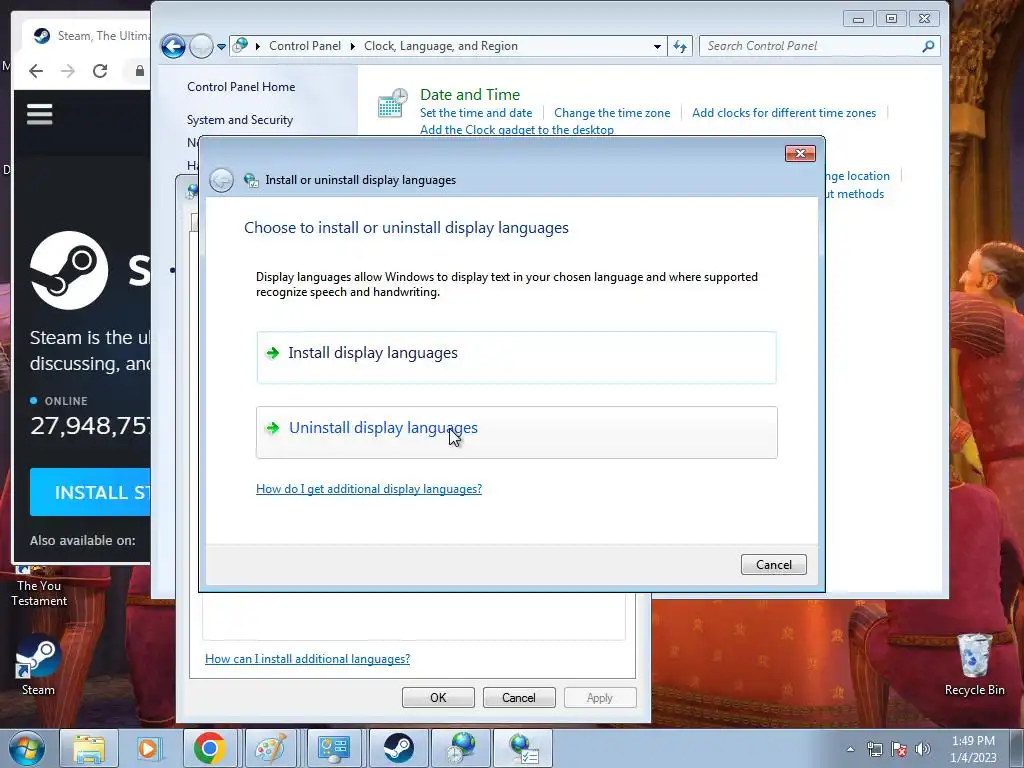
Task: Select Control Panel breadcrumb in address bar
Action: click(305, 46)
